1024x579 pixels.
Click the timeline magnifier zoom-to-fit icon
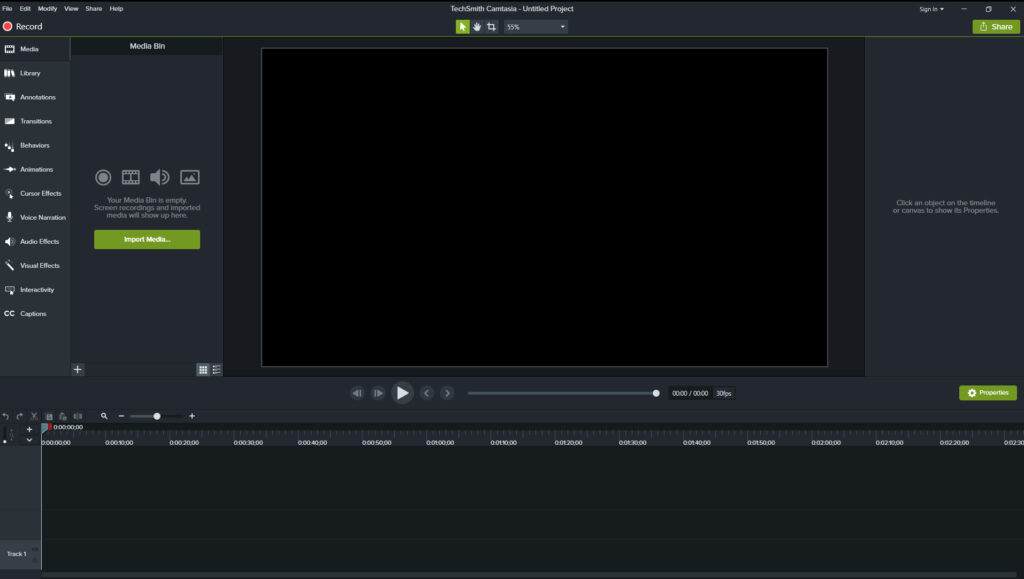[104, 416]
